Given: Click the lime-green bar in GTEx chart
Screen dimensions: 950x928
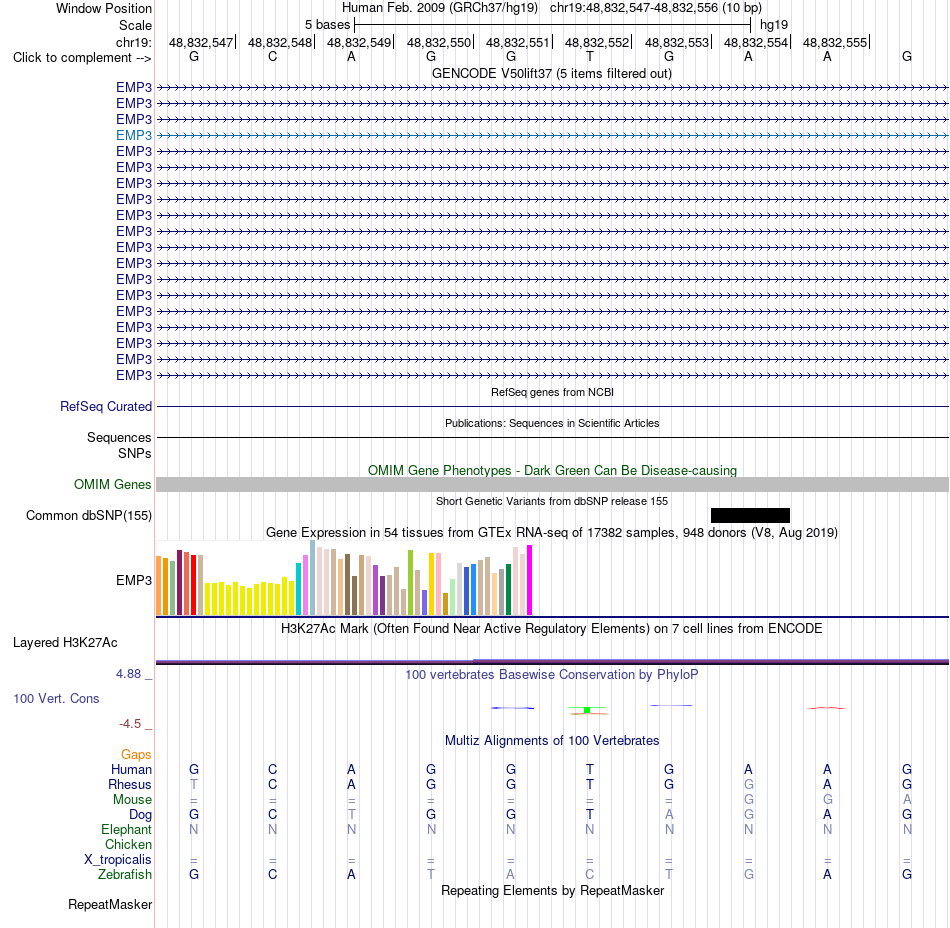Looking at the screenshot, I should (411, 583).
